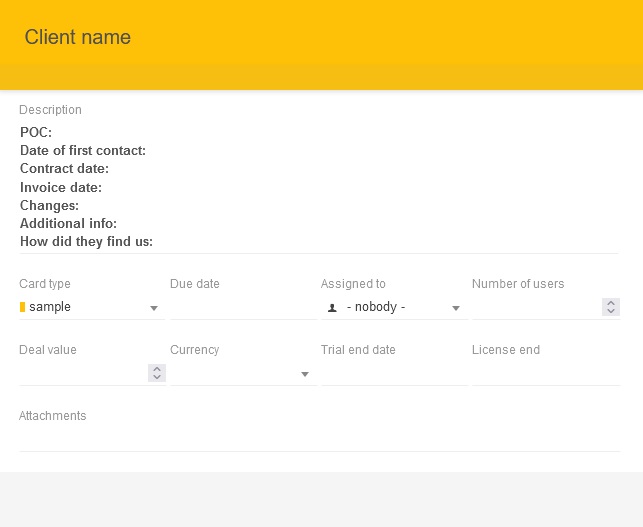Screen dimensions: 643x527
Task: Decrease Deal value with down arrow
Action: click(x=157, y=378)
